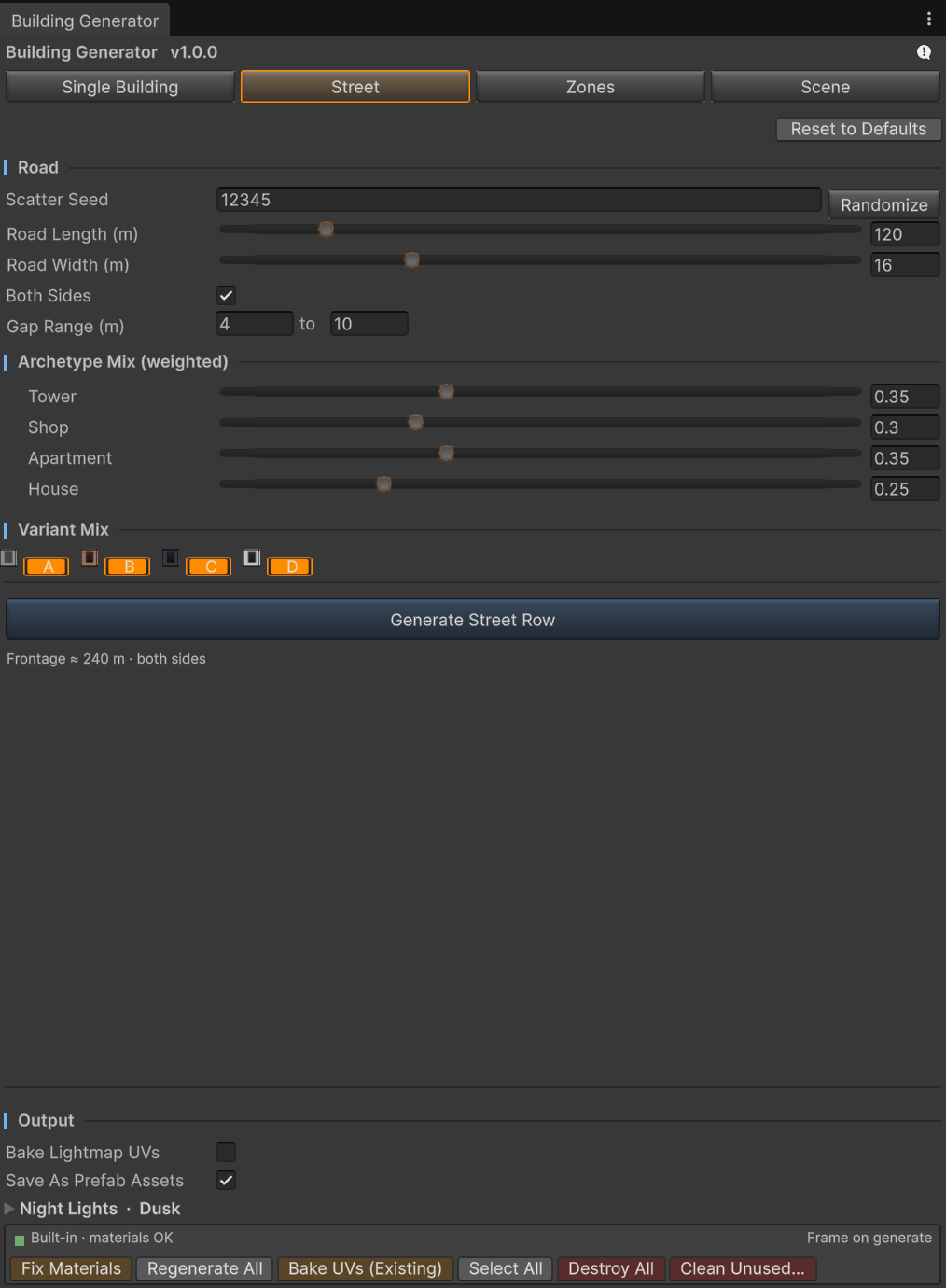Image resolution: width=946 pixels, height=1288 pixels.
Task: Switch to Single Building tab
Action: coord(120,87)
